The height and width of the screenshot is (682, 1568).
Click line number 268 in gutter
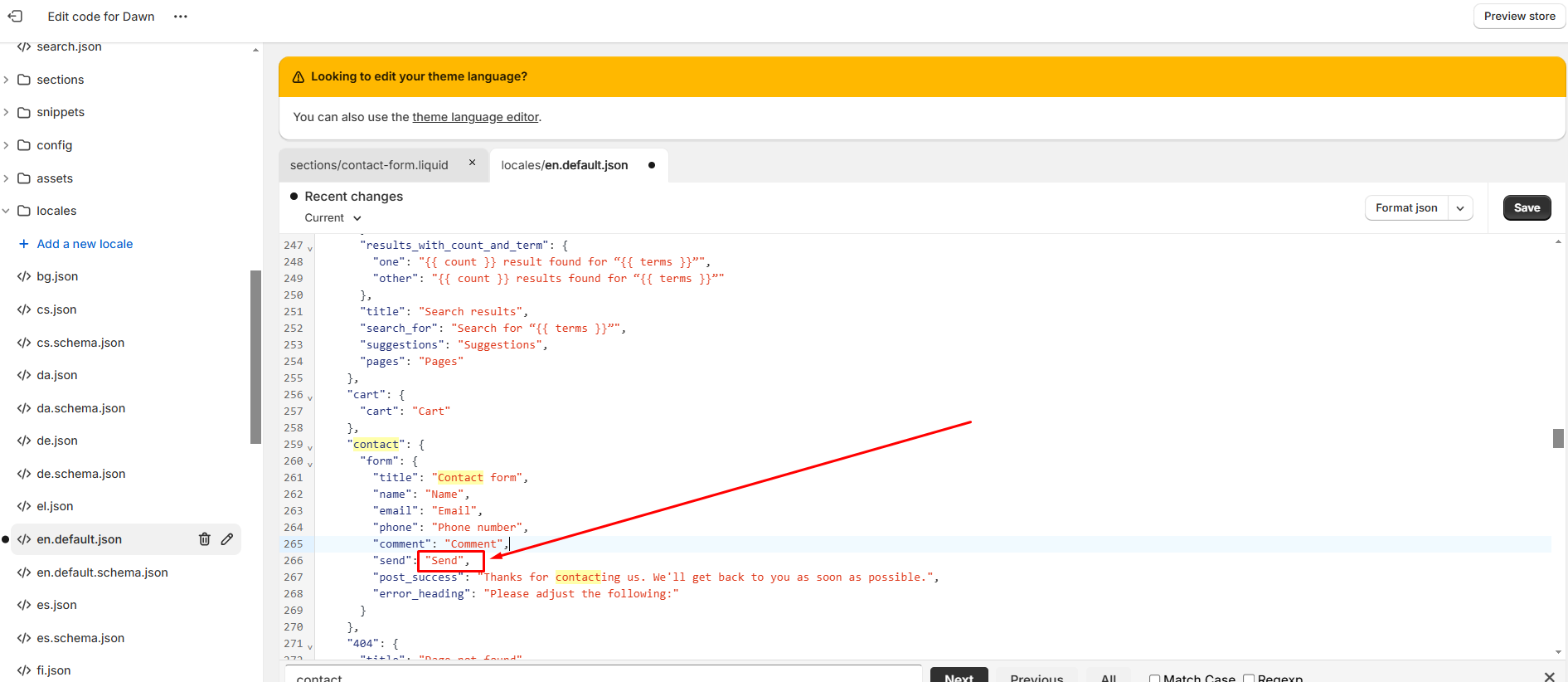294,594
